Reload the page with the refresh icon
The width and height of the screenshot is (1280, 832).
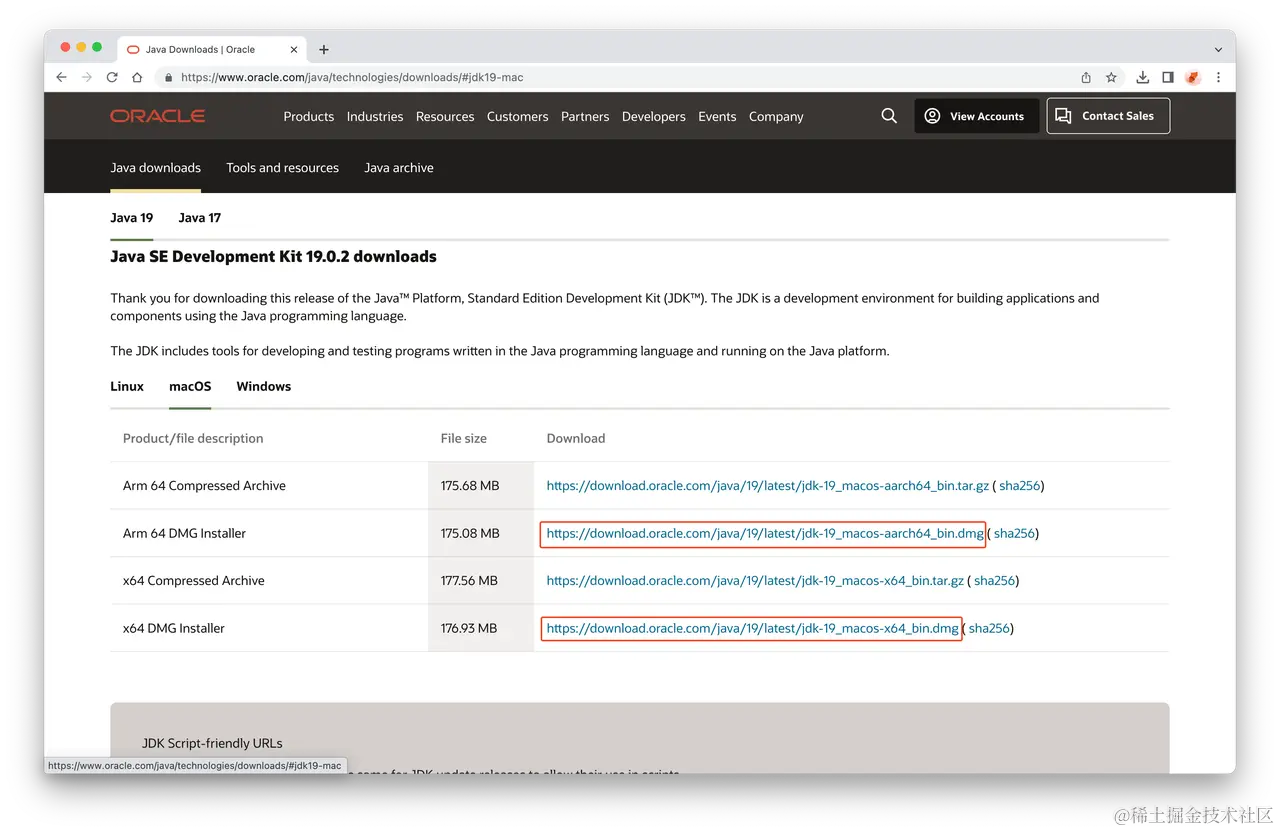(112, 77)
